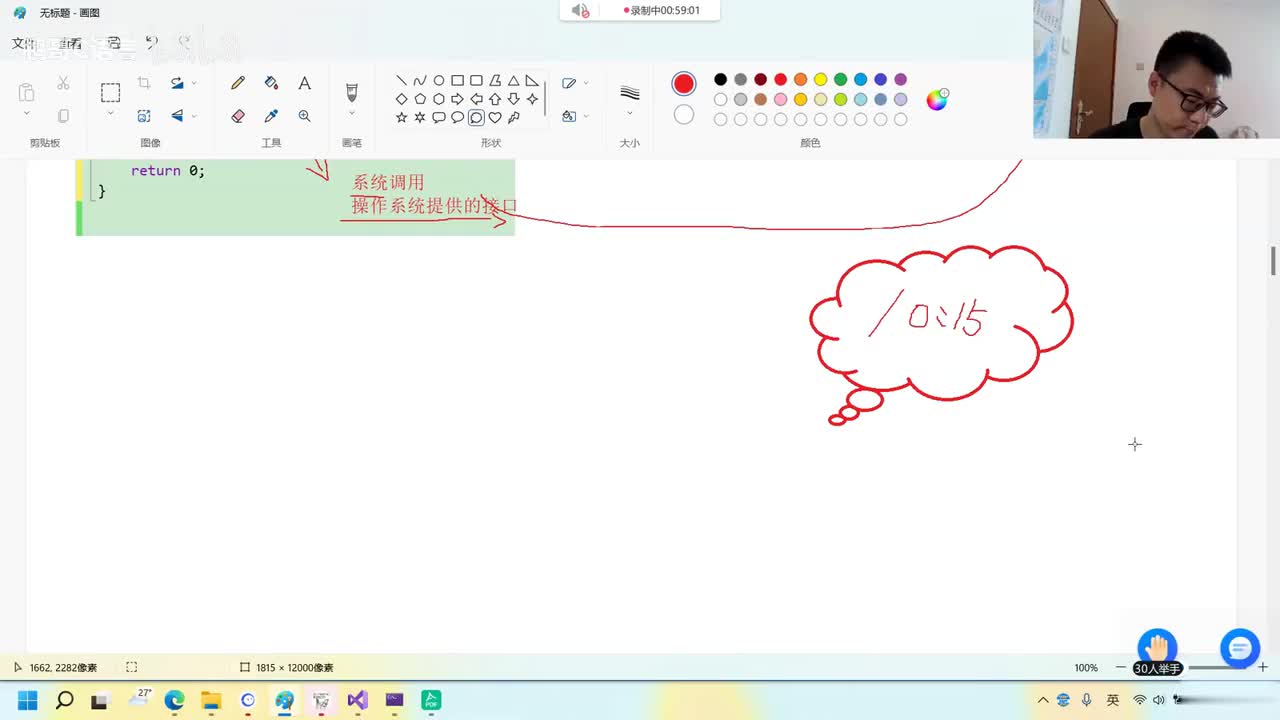Select the Color picker eyedropper tool
Screen dimensions: 1280x720
click(x=271, y=116)
